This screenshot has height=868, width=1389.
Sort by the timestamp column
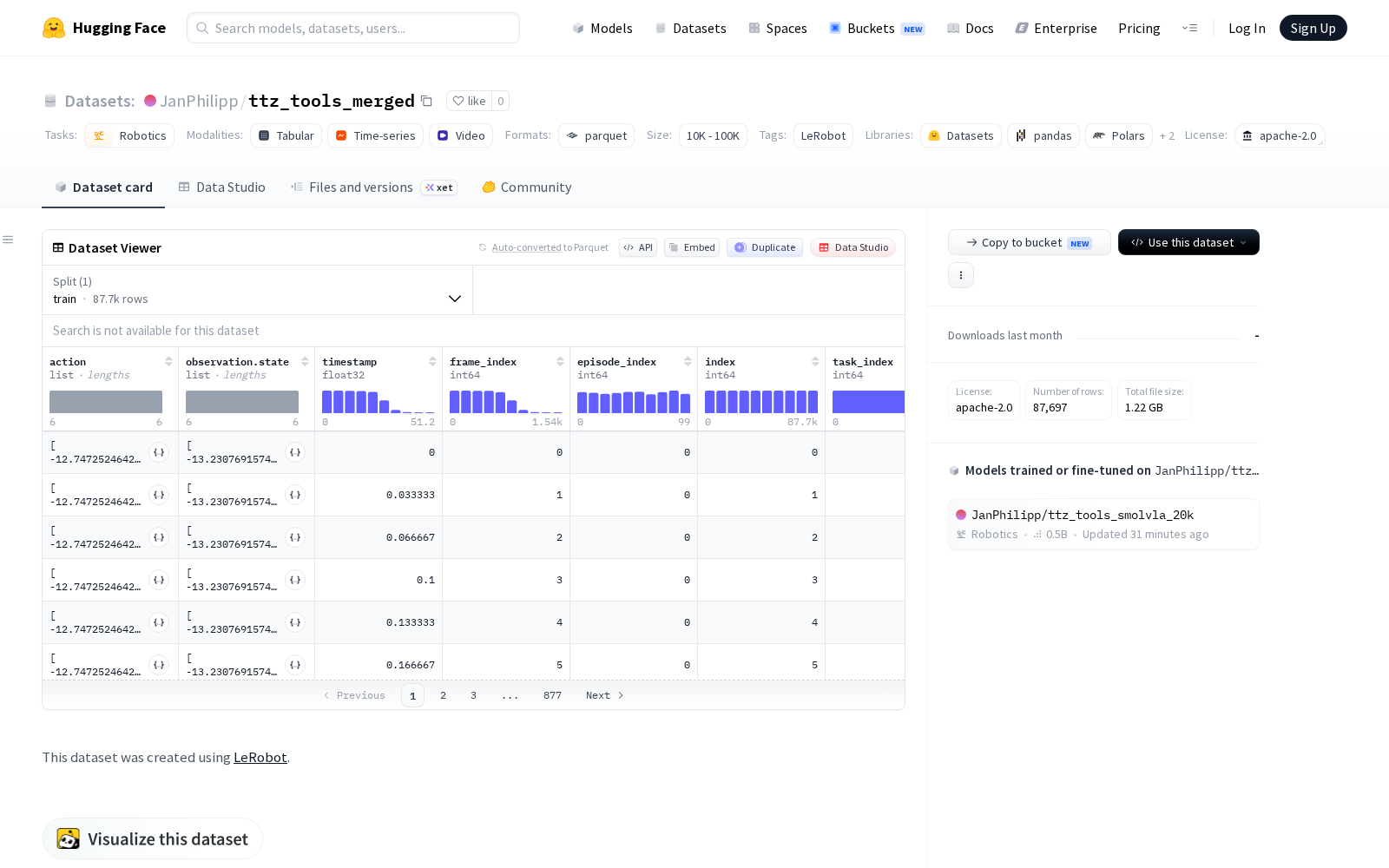click(432, 362)
